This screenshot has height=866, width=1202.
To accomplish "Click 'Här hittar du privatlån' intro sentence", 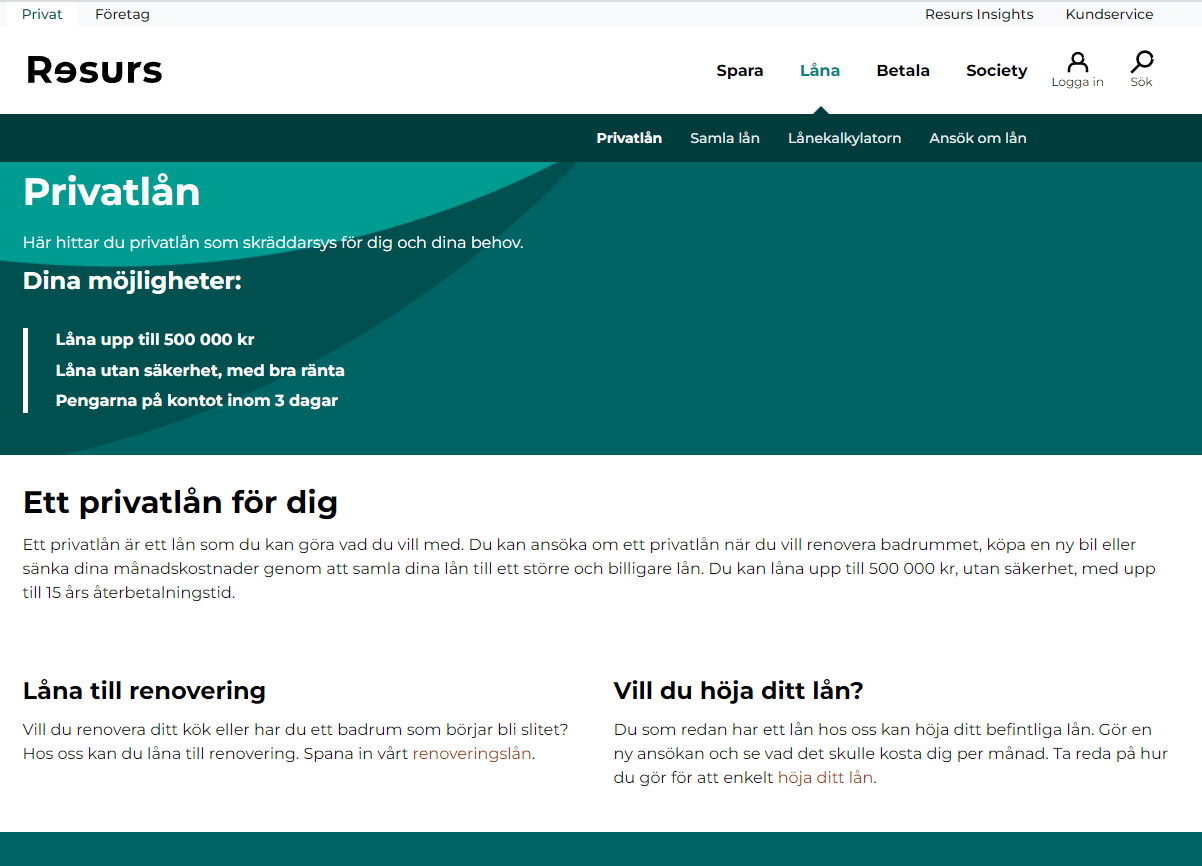I will coord(273,243).
